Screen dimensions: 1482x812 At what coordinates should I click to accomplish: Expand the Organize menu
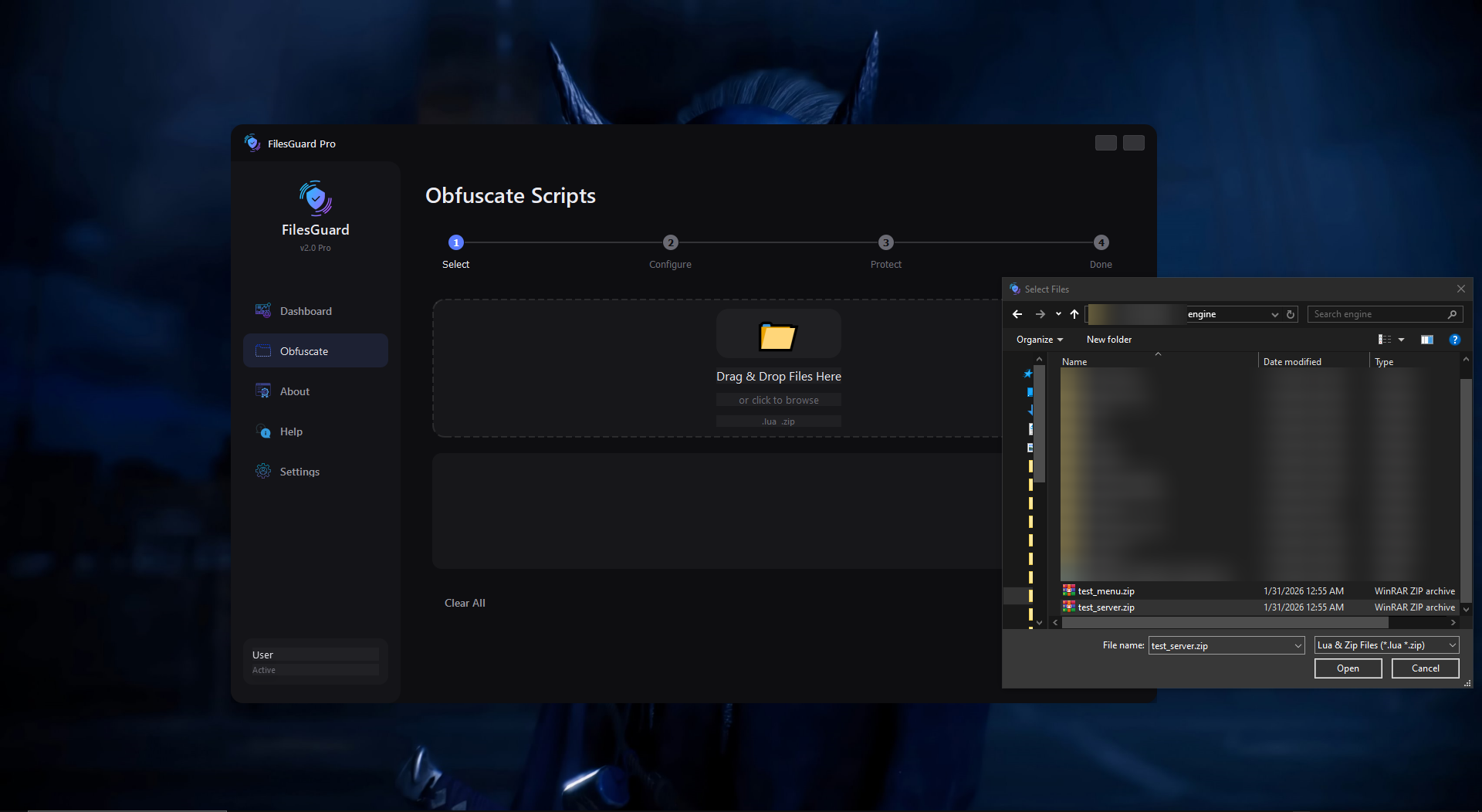coord(1039,340)
